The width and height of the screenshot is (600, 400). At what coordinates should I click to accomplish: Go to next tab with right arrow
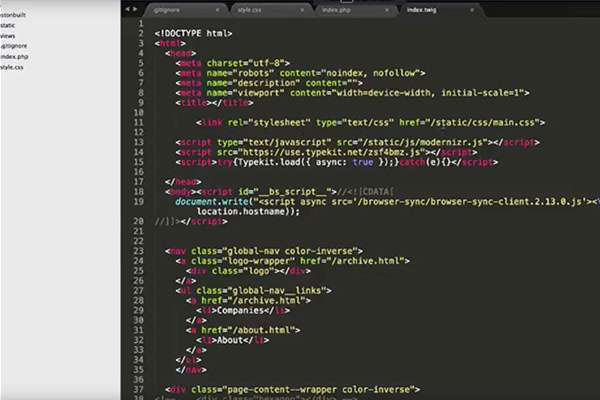[x=135, y=9]
